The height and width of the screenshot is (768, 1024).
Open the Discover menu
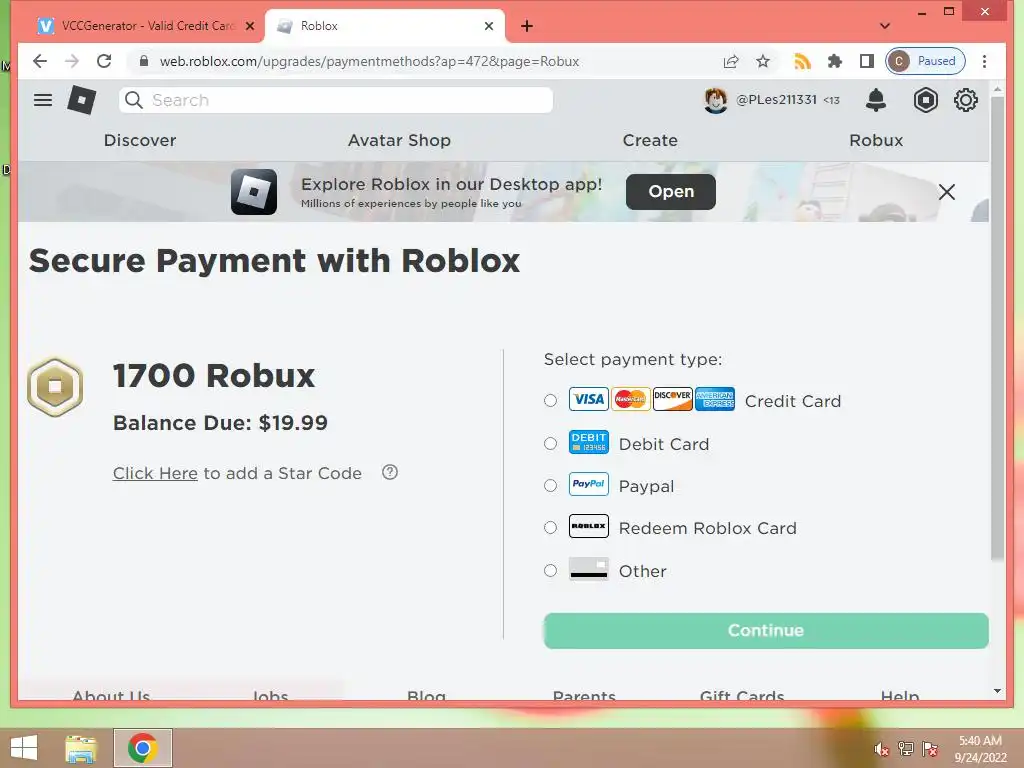pos(140,140)
